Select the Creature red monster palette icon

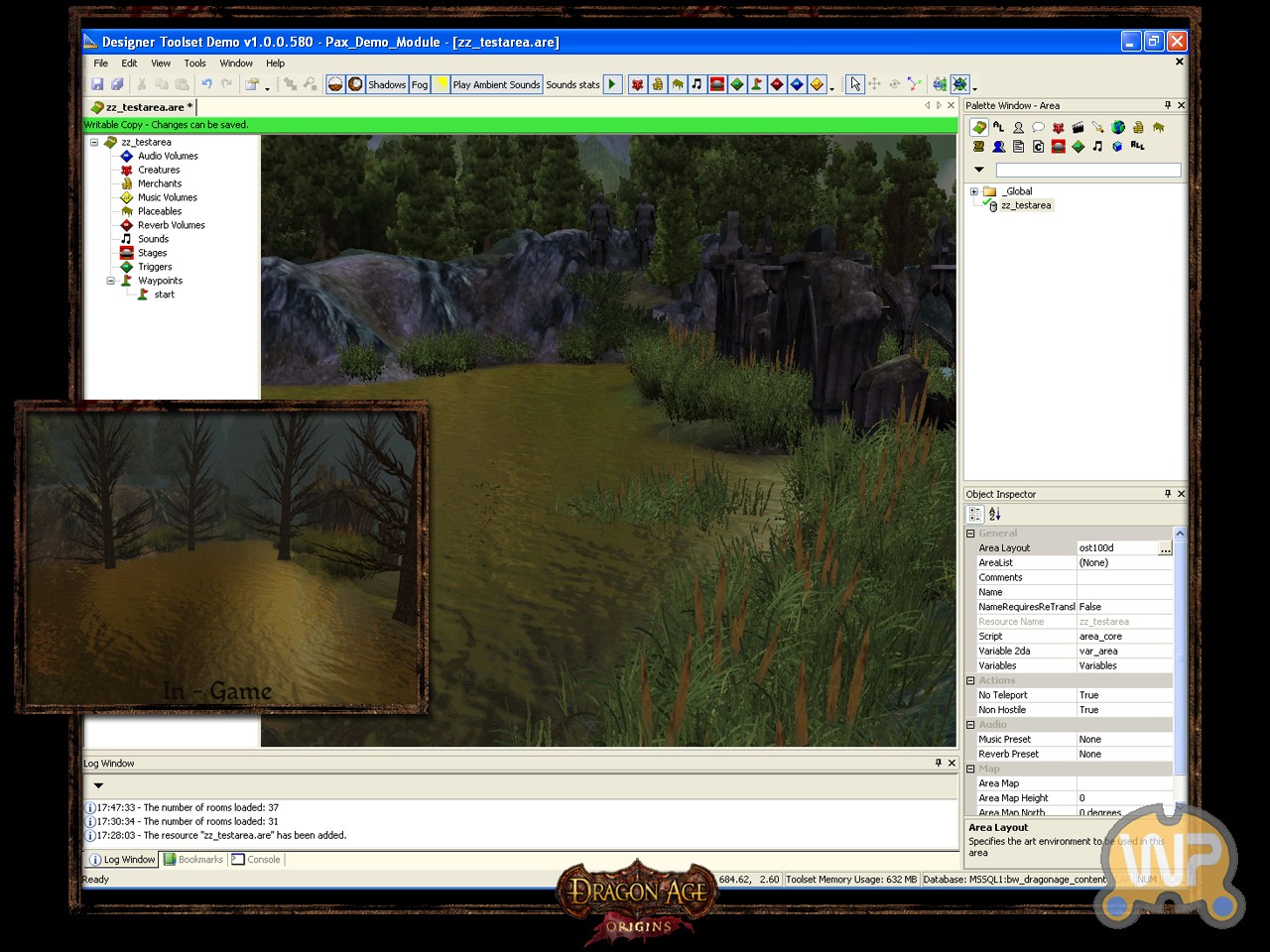(x=1059, y=127)
